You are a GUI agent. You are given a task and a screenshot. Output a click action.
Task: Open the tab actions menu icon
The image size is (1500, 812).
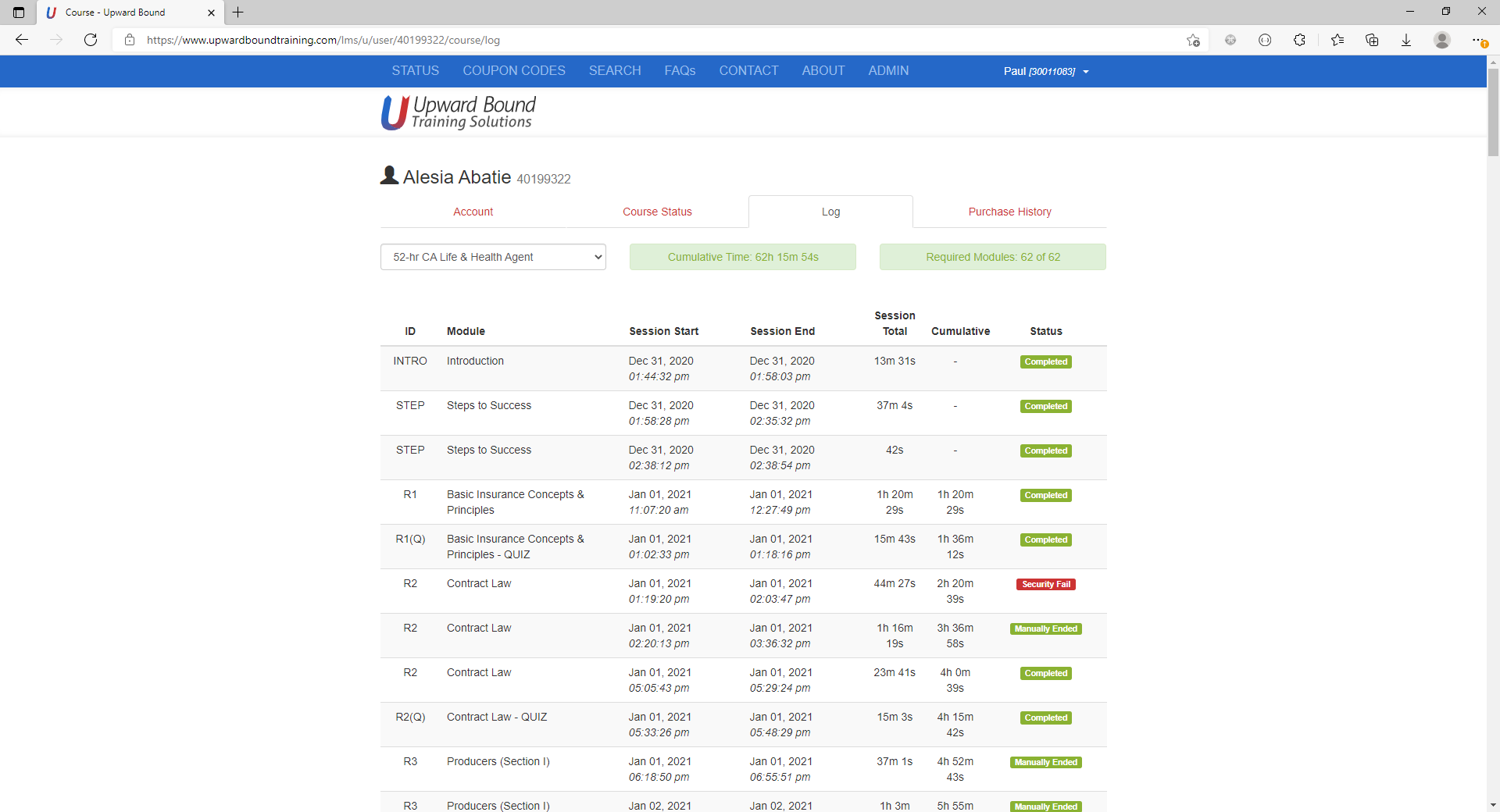19,12
